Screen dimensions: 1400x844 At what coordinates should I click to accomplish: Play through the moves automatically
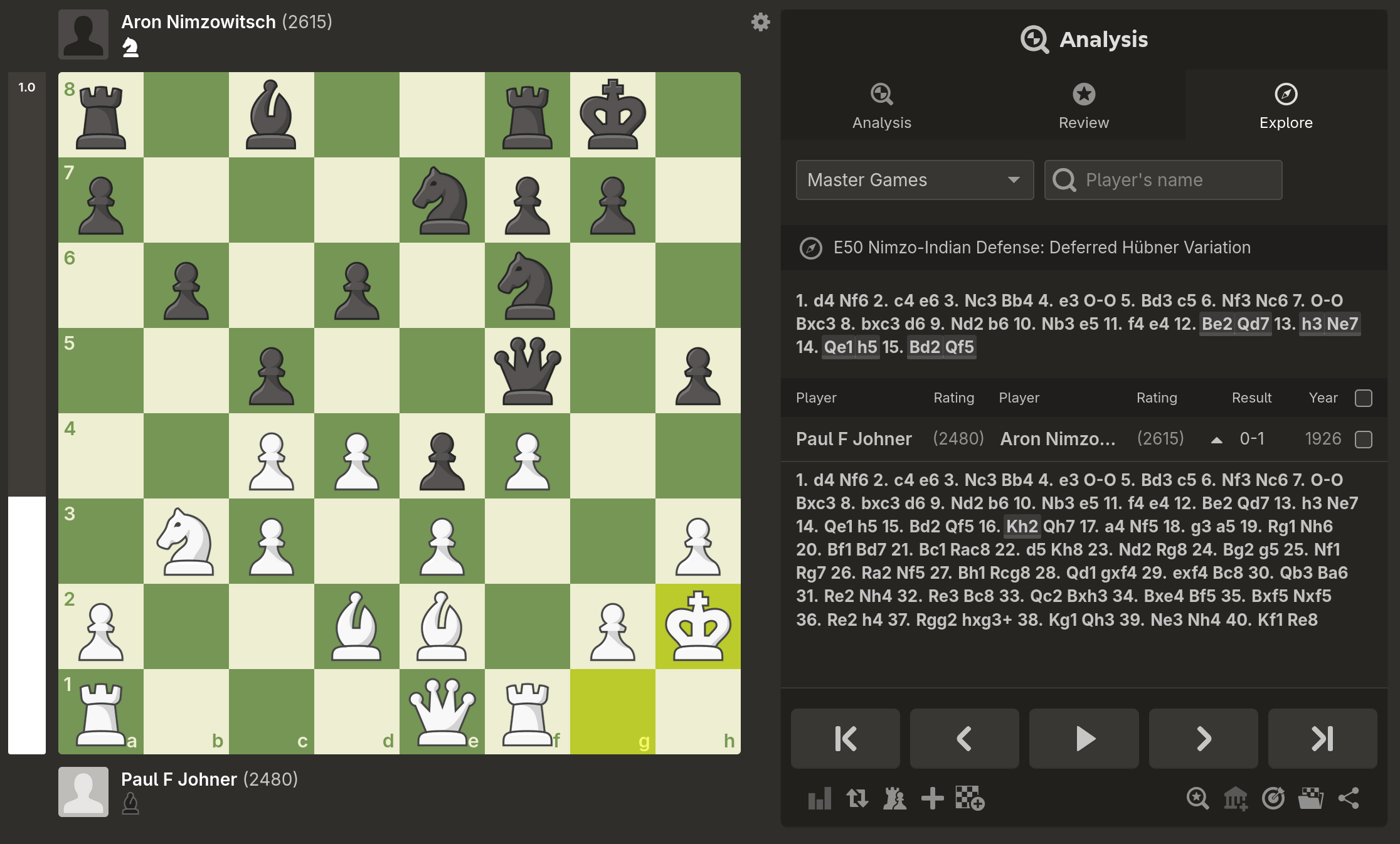pos(1084,739)
